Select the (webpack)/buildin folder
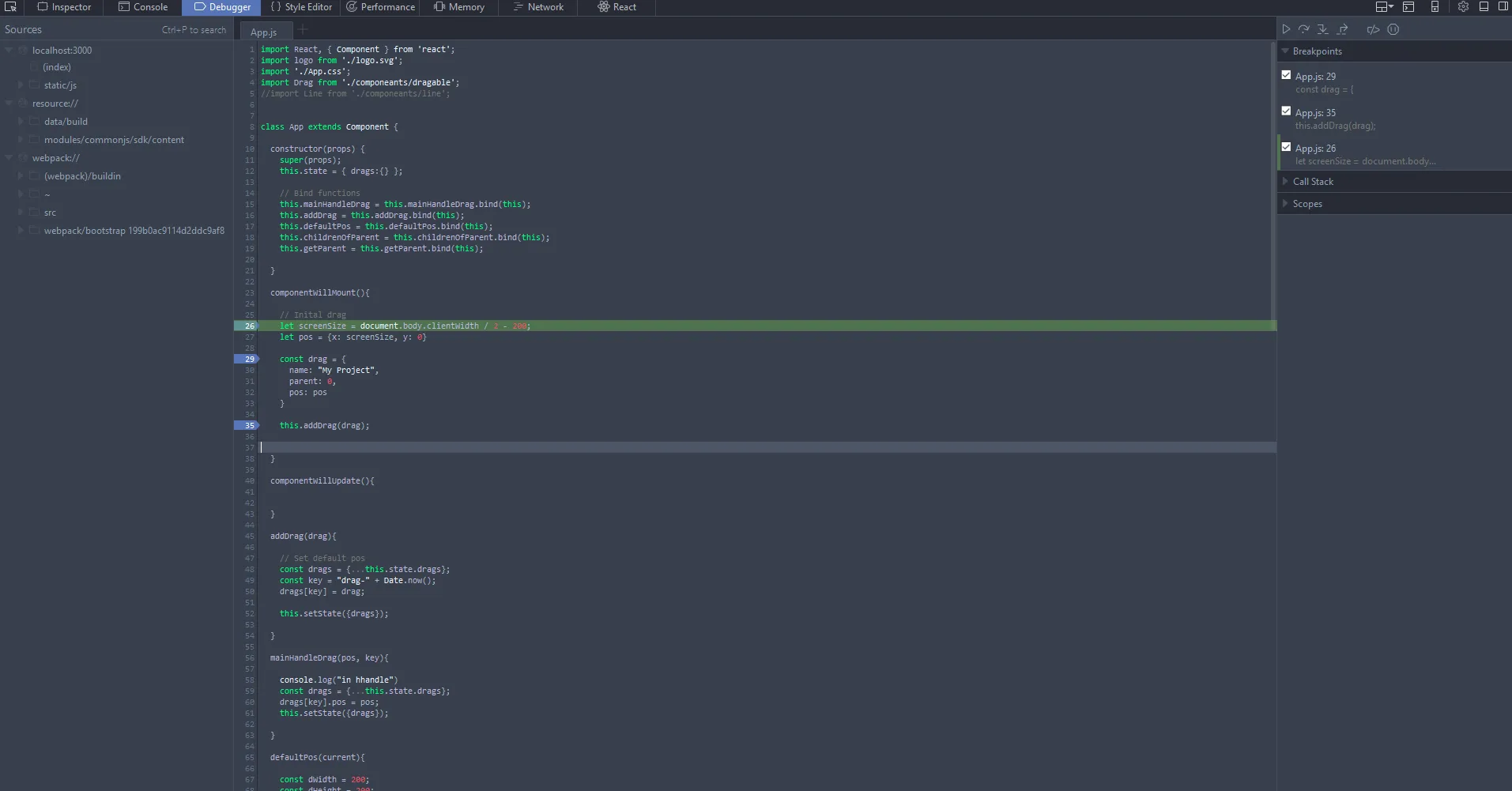1512x791 pixels. 82,175
